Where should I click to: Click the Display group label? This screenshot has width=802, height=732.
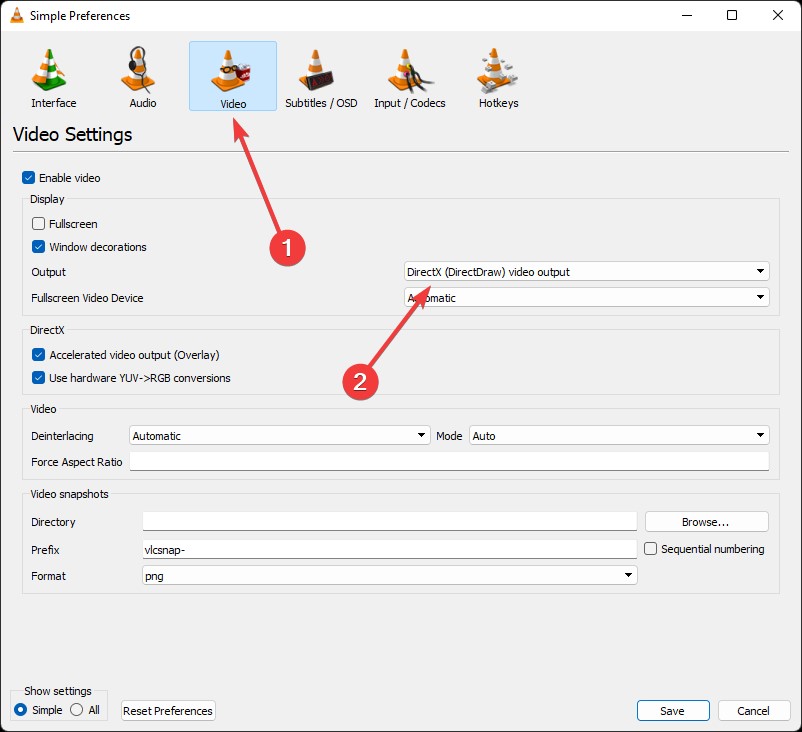click(47, 199)
